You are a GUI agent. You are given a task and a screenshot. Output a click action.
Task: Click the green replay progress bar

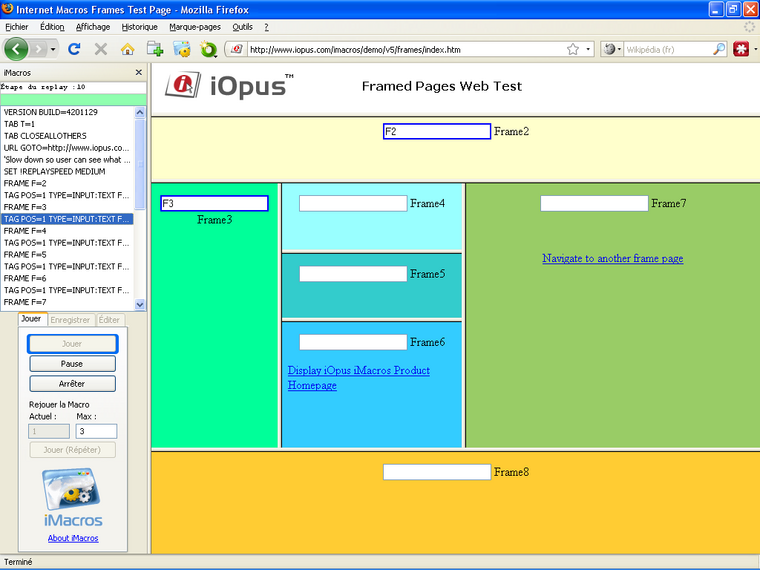[x=73, y=99]
